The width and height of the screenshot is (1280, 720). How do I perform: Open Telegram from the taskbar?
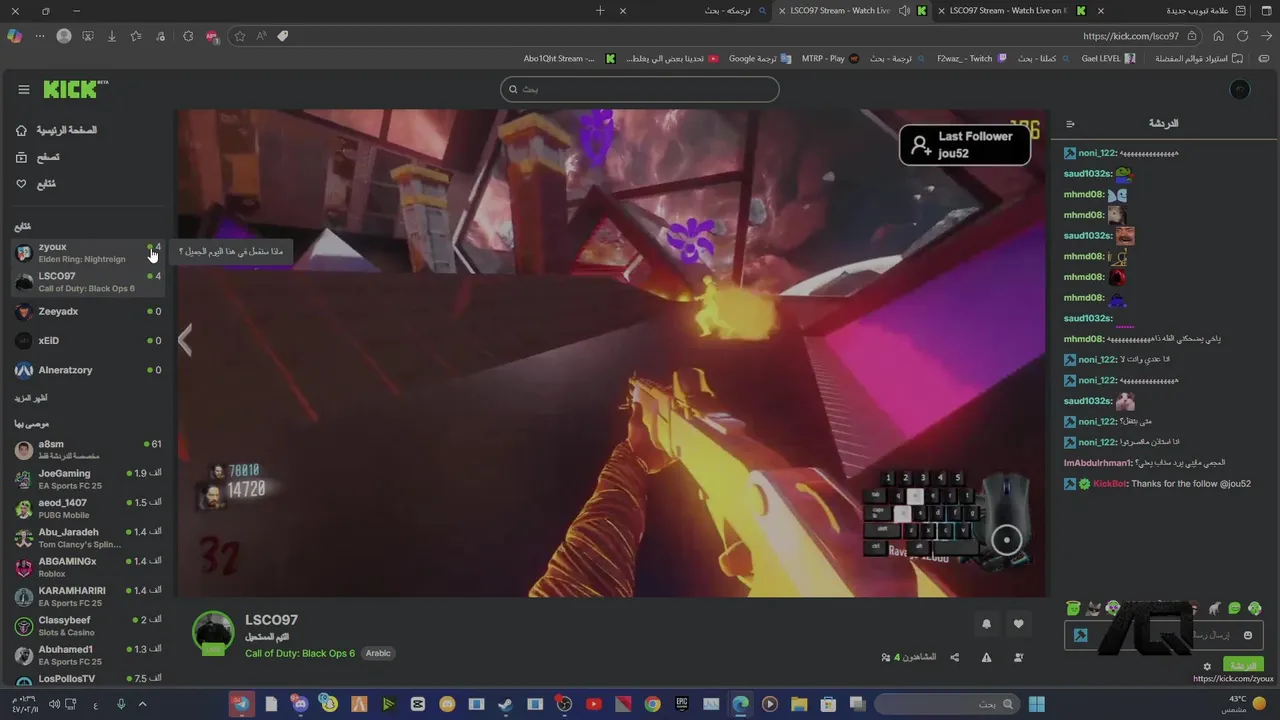241,704
